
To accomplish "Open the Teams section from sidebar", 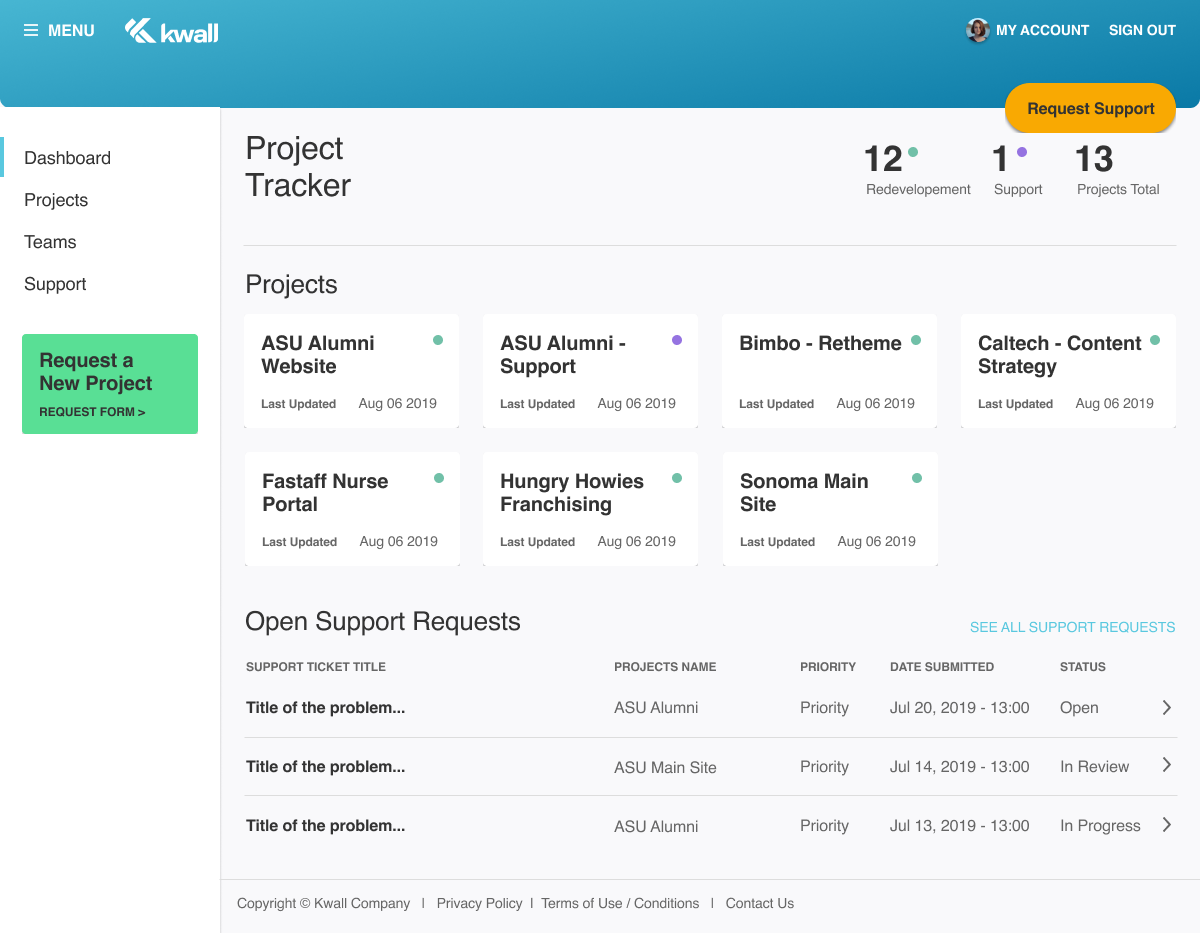I will click(49, 242).
